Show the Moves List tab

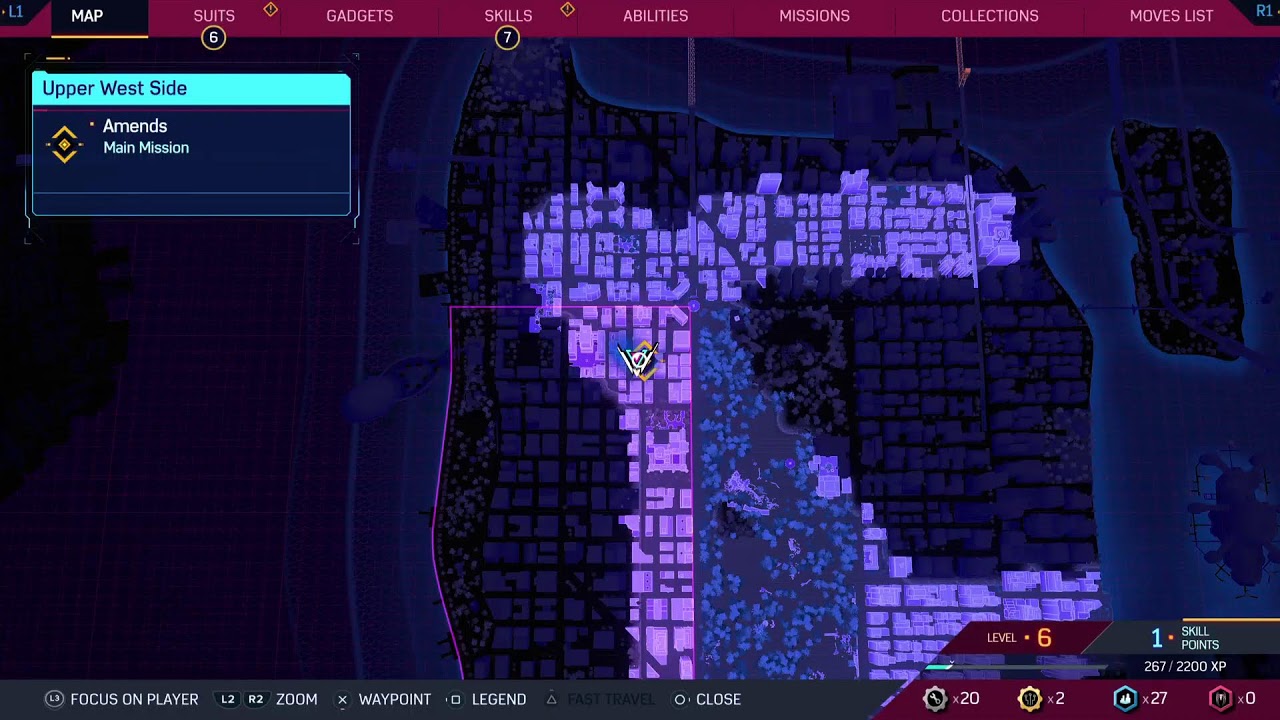click(1171, 16)
